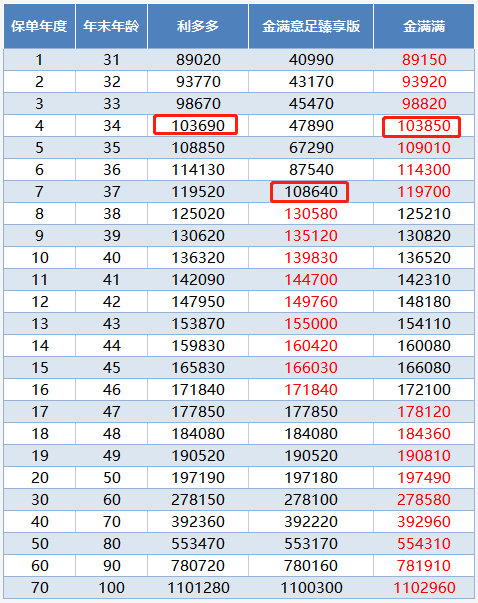Select age cell 100 in last row
478x603 pixels.
111,588
